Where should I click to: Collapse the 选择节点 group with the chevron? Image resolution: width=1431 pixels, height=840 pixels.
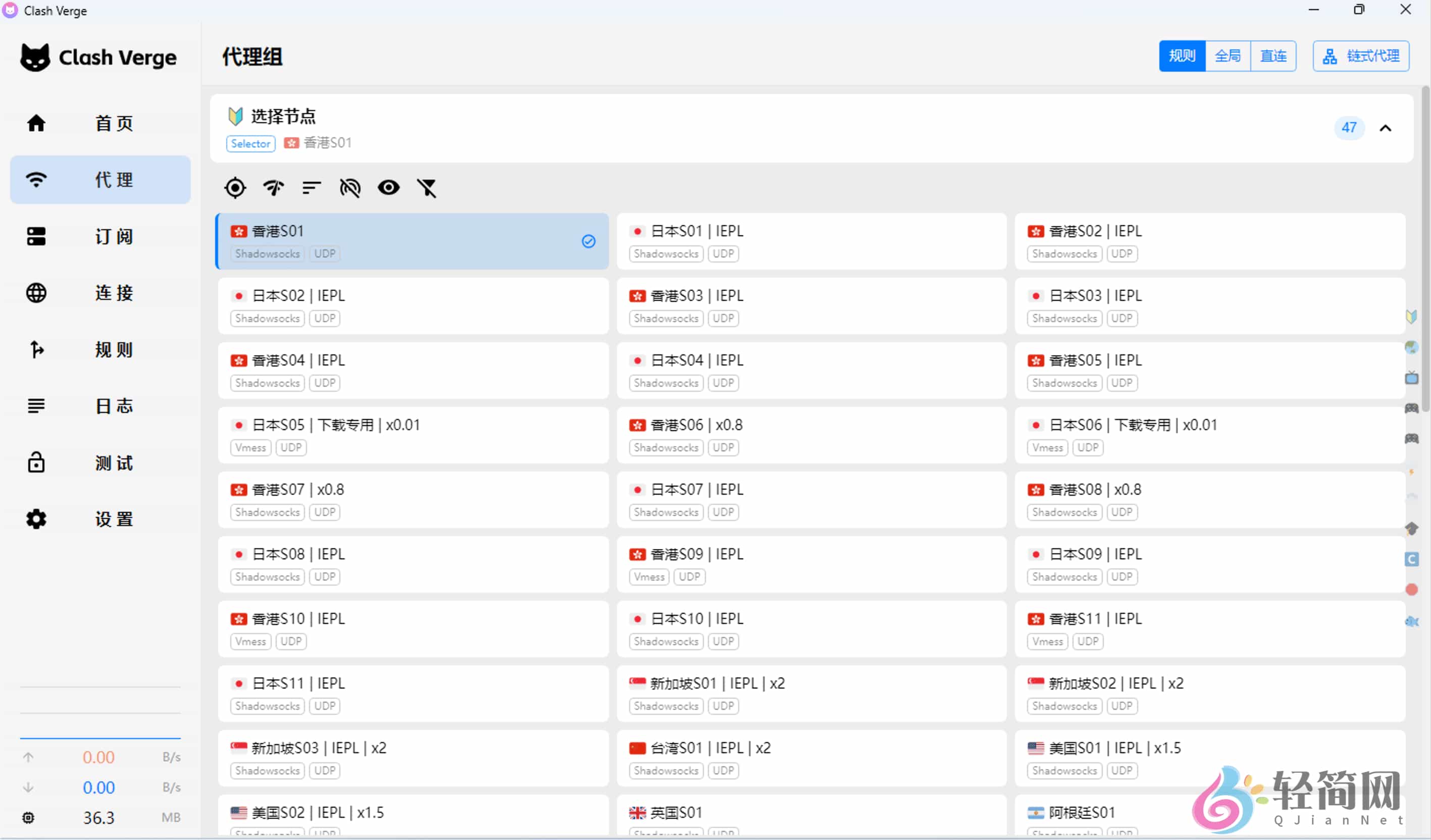(x=1386, y=128)
